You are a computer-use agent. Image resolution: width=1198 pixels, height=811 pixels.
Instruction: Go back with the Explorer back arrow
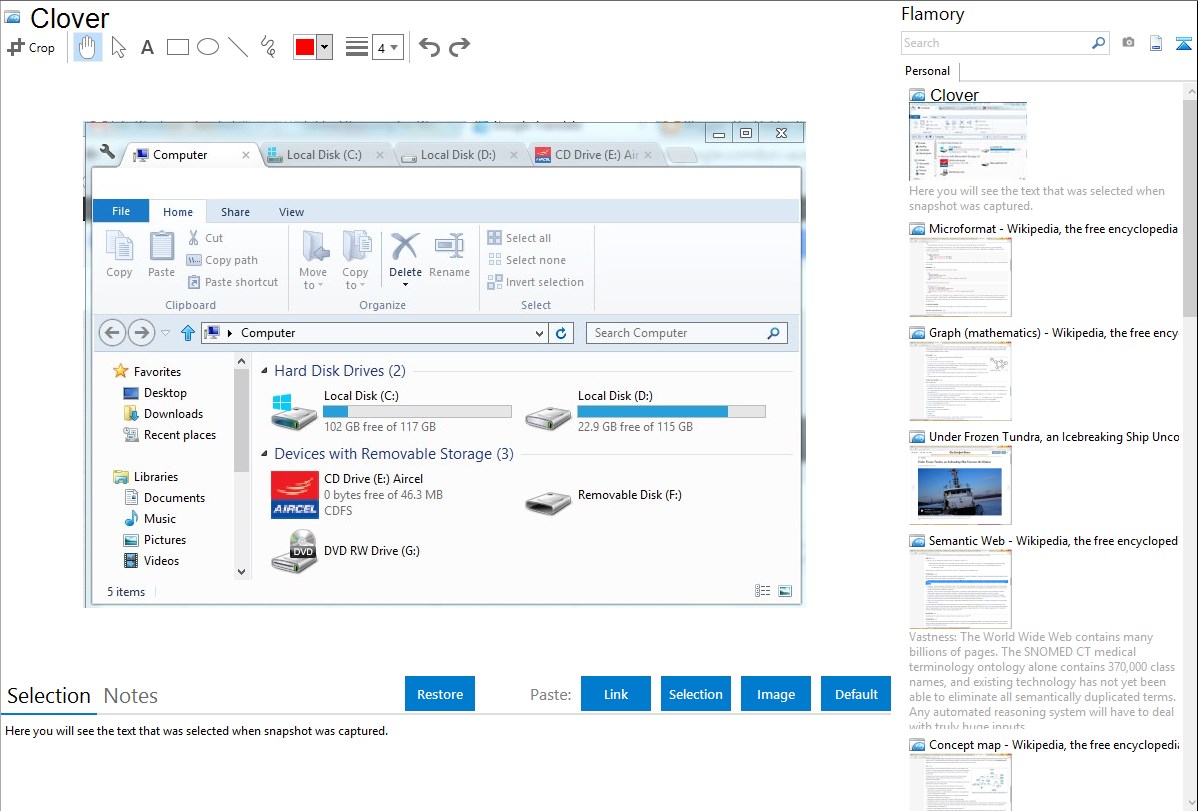click(112, 333)
